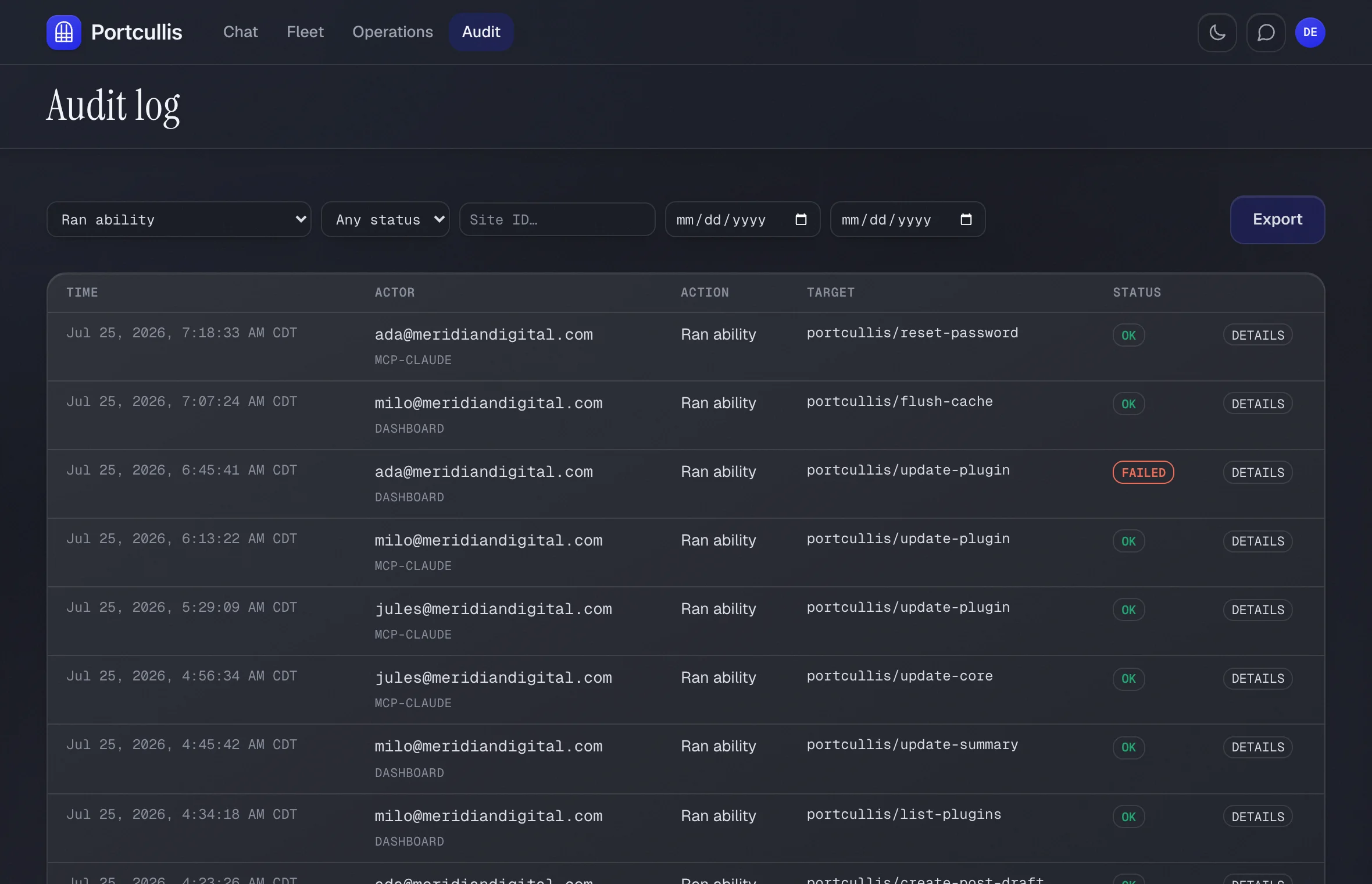The height and width of the screenshot is (884, 1372).
Task: Click the Time column header
Action: (82, 293)
